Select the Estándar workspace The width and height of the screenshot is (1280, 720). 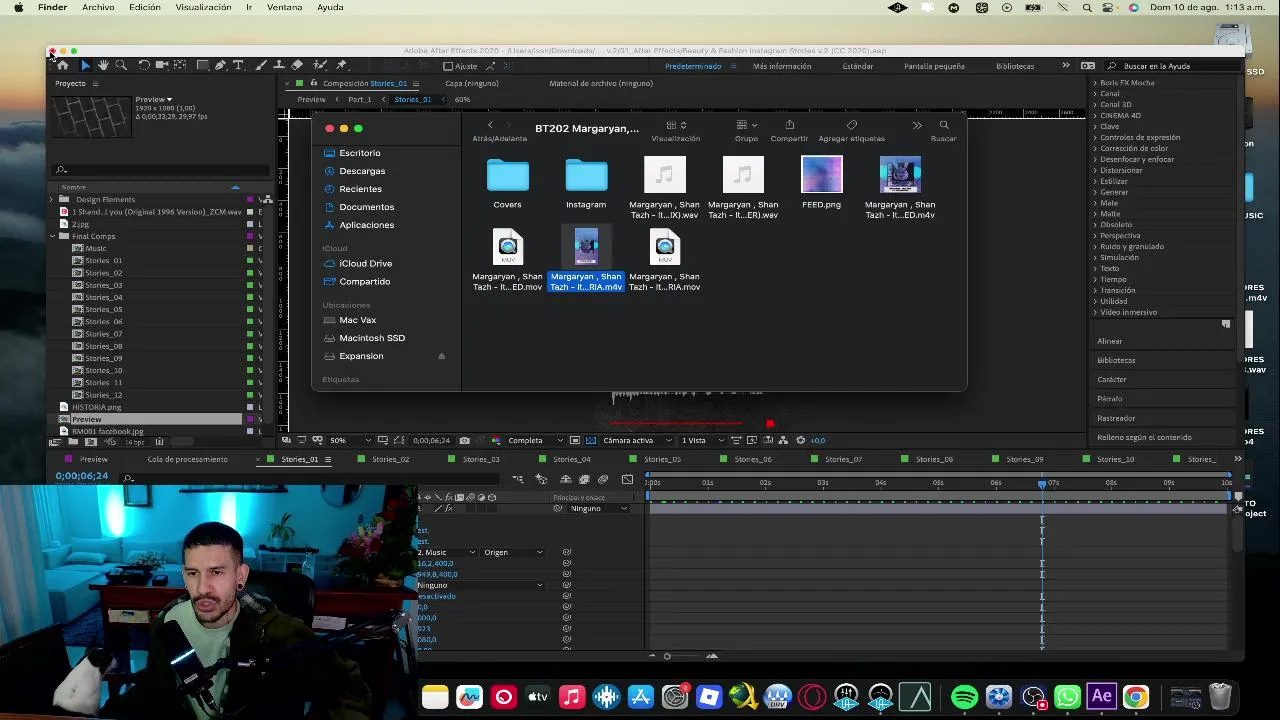coord(858,66)
